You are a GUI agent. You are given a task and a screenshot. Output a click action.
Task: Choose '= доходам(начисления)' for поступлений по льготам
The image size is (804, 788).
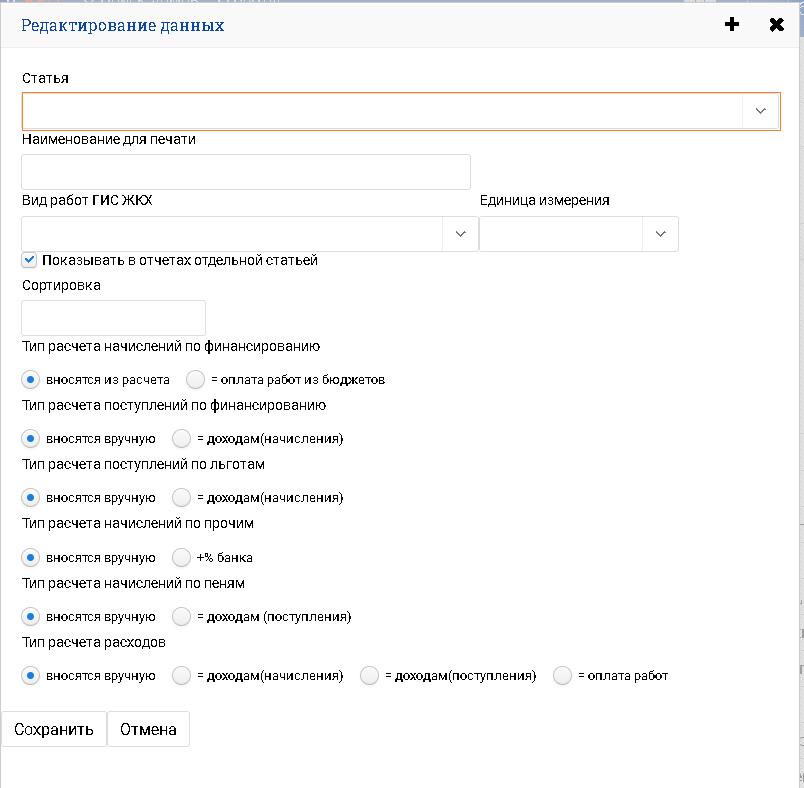point(181,498)
